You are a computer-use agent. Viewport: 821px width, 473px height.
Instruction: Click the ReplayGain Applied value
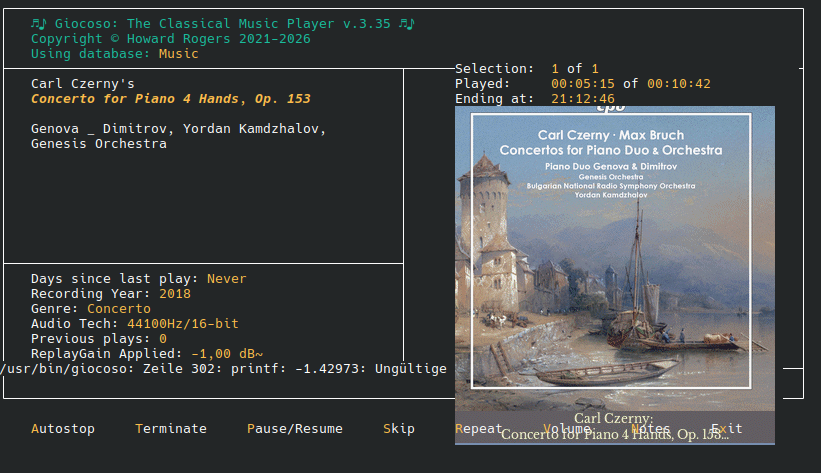(227, 354)
